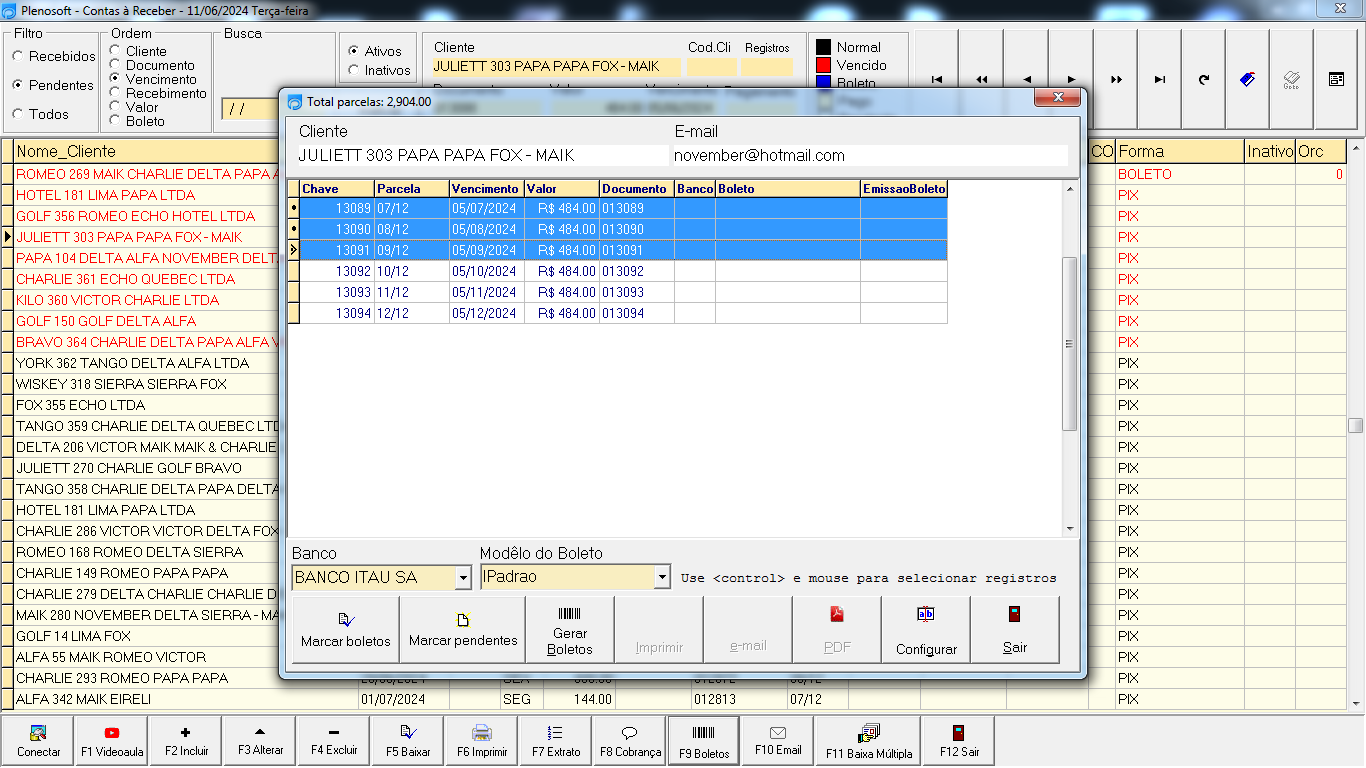
Task: Click Sair to exit boleto dialog
Action: (x=1015, y=630)
